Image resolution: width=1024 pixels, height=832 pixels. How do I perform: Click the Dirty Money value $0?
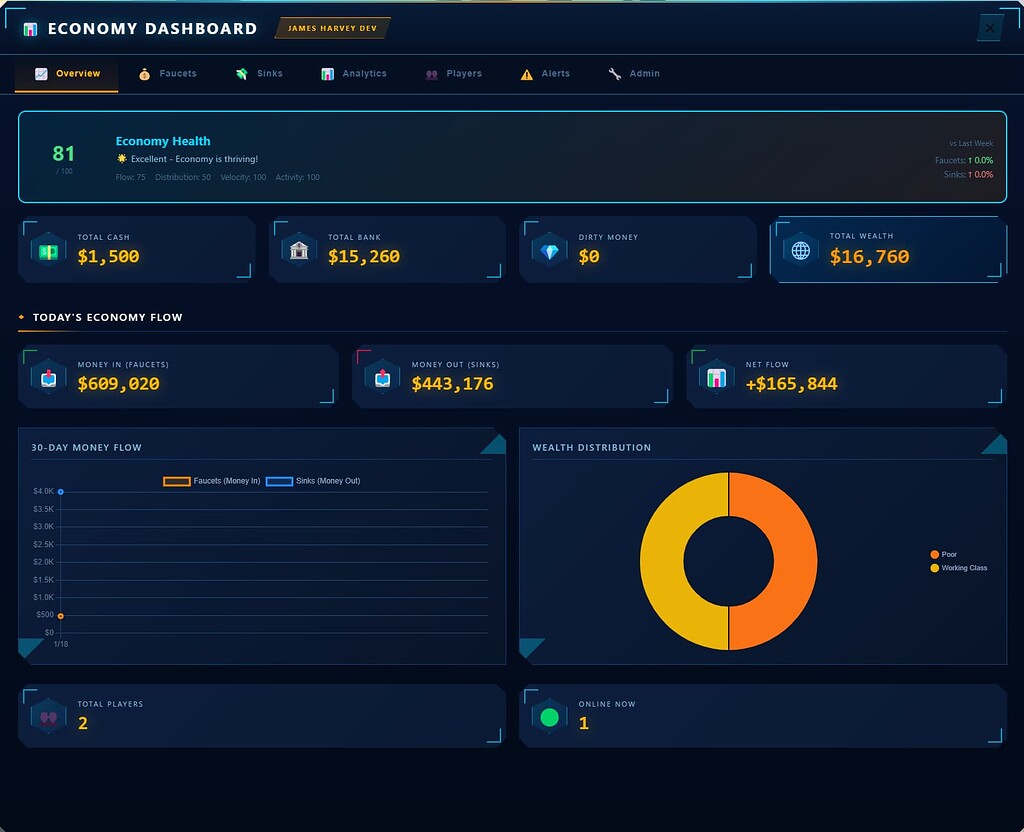589,257
